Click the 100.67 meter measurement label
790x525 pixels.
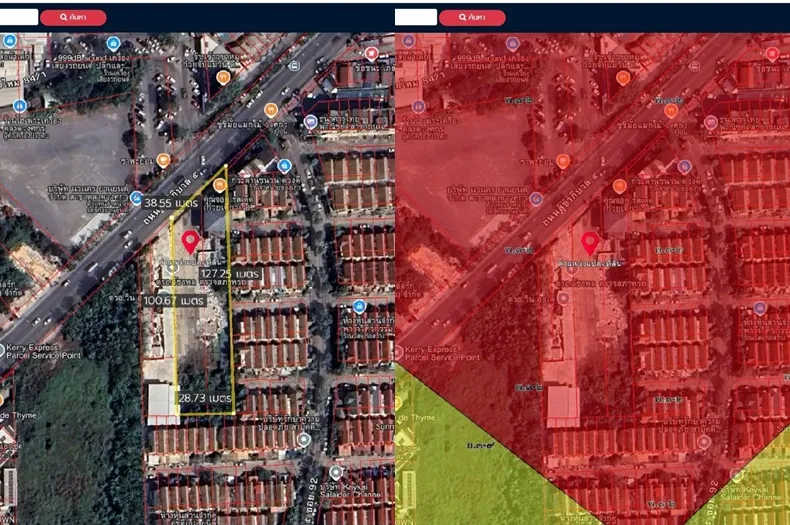pyautogui.click(x=173, y=300)
